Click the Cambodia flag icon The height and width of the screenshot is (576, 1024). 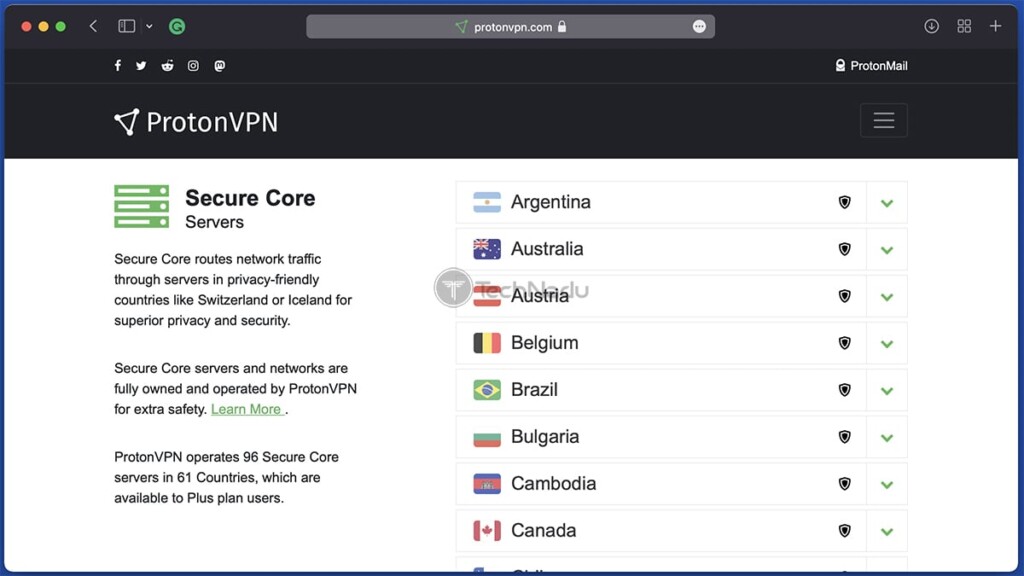487,485
